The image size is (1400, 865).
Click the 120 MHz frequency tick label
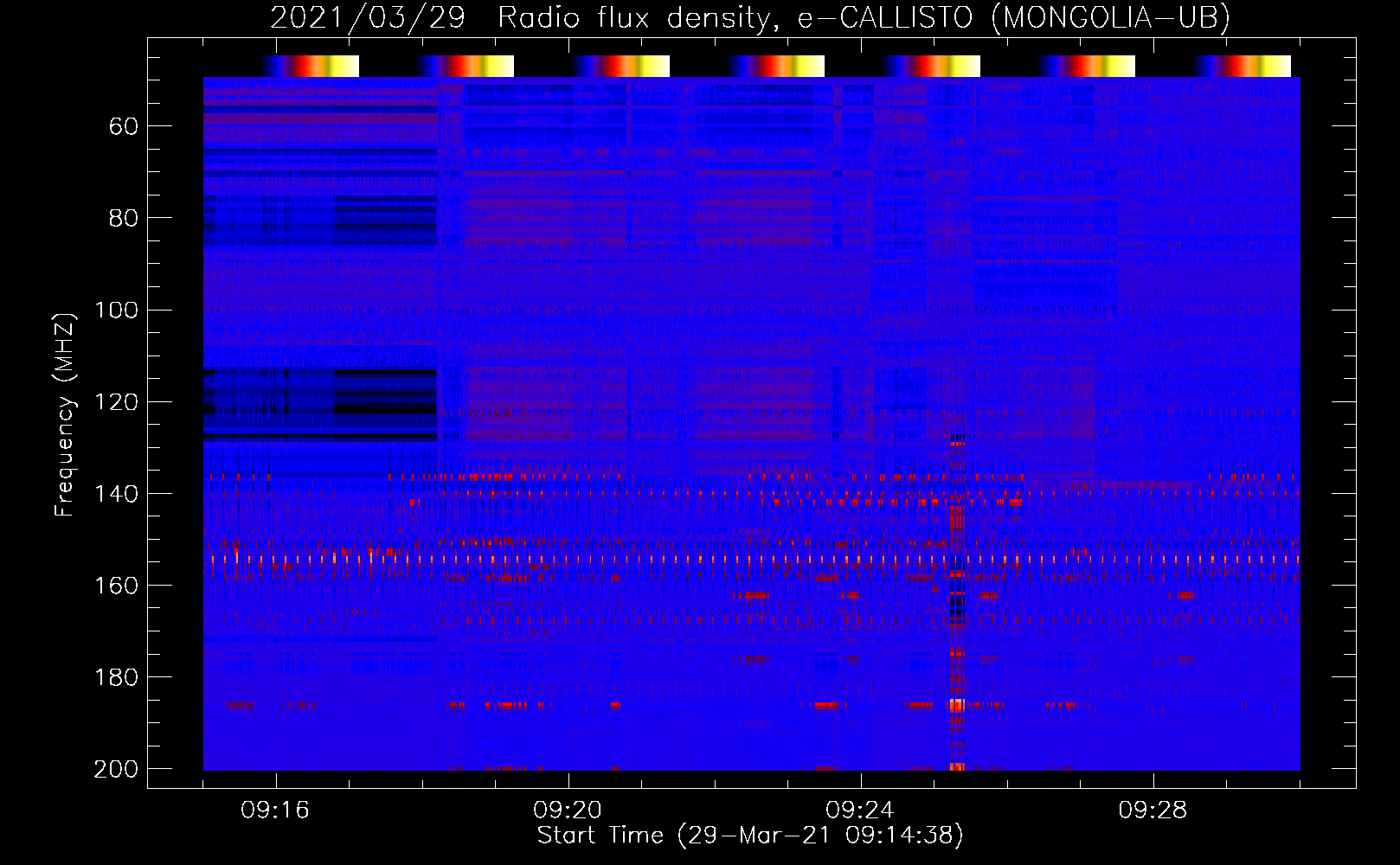coord(116,402)
